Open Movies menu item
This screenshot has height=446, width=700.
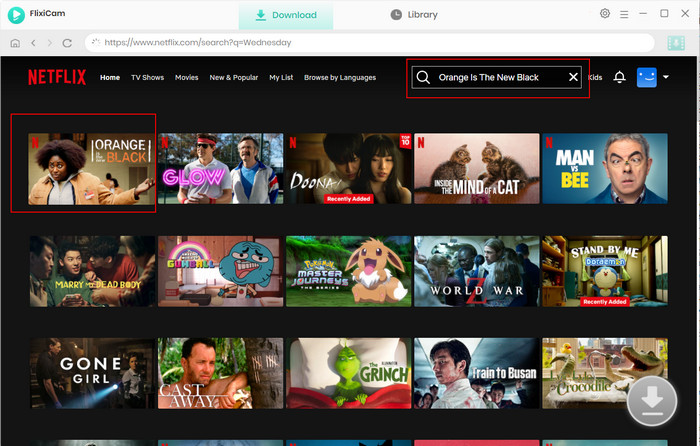point(187,77)
